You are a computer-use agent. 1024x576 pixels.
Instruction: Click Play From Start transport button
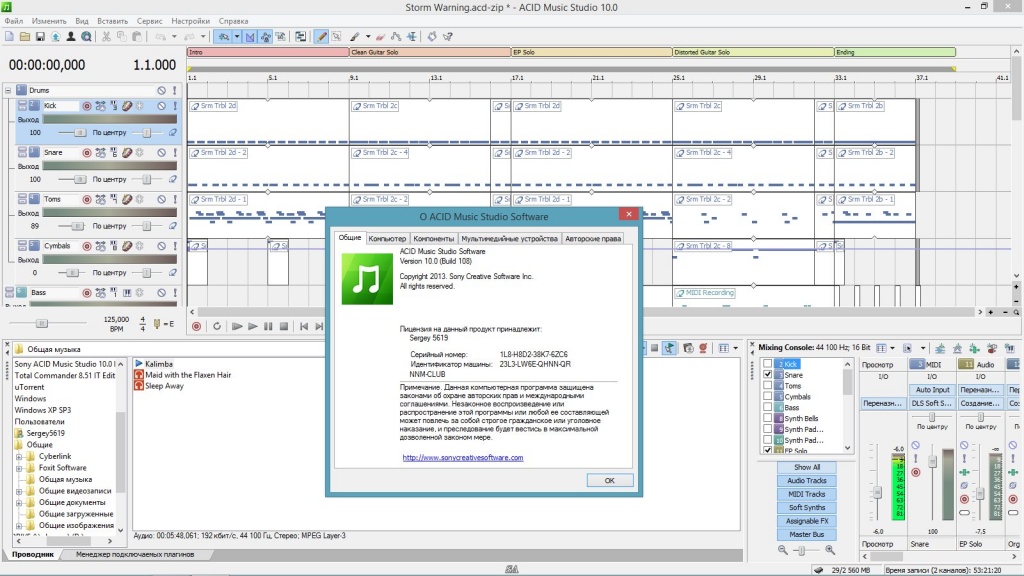[237, 327]
